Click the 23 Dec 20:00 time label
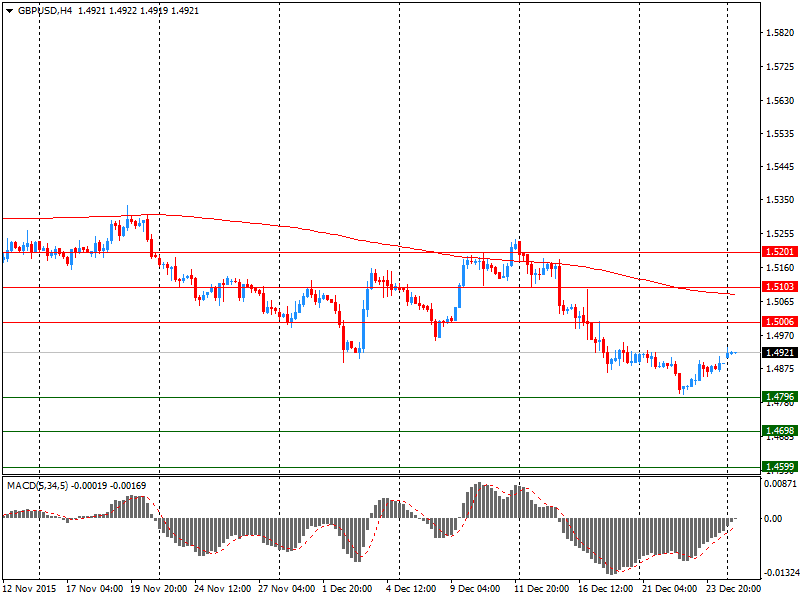The height and width of the screenshot is (600, 800). [733, 589]
